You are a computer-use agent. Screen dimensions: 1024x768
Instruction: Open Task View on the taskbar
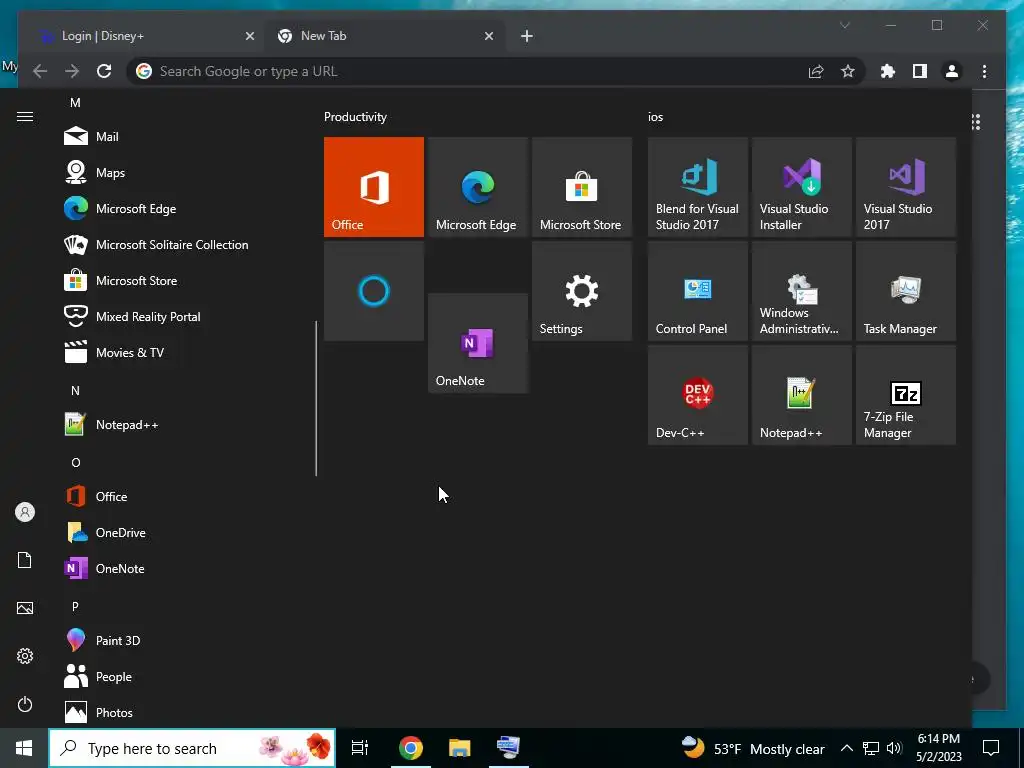[x=360, y=748]
